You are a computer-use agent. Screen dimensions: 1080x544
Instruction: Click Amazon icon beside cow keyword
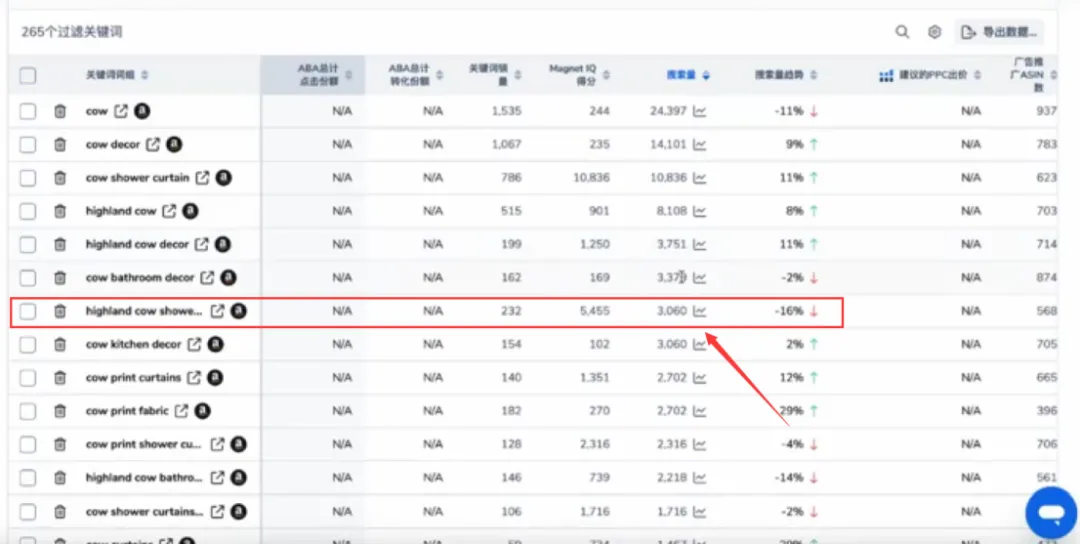click(x=142, y=110)
